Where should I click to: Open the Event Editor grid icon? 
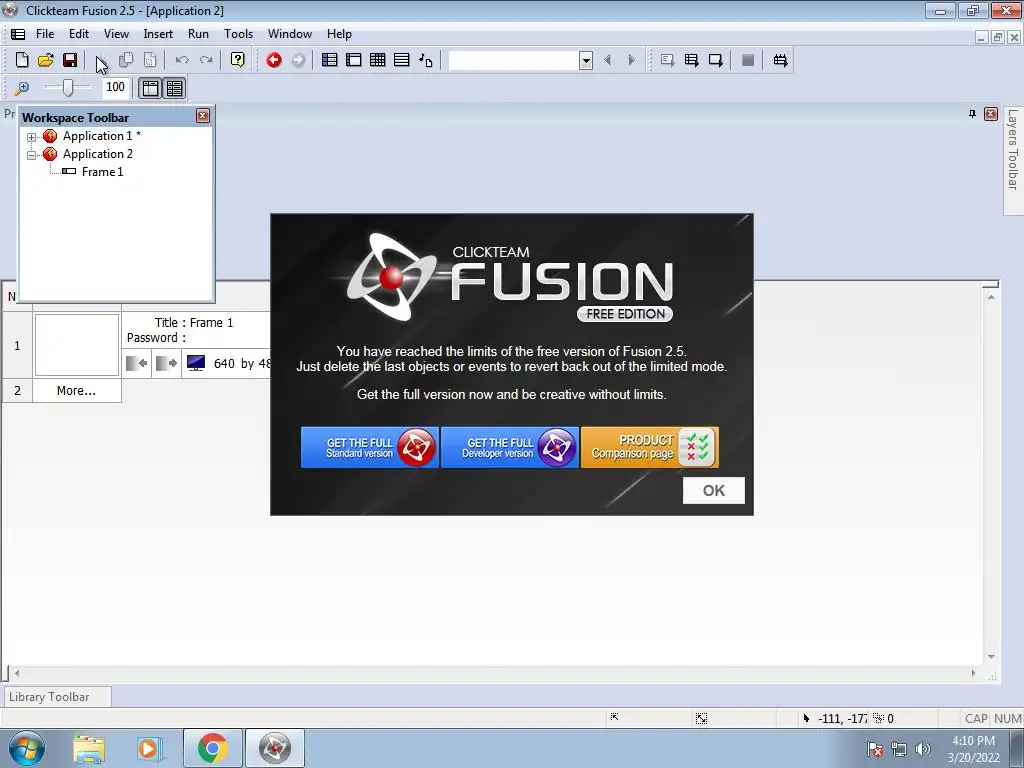tap(377, 60)
